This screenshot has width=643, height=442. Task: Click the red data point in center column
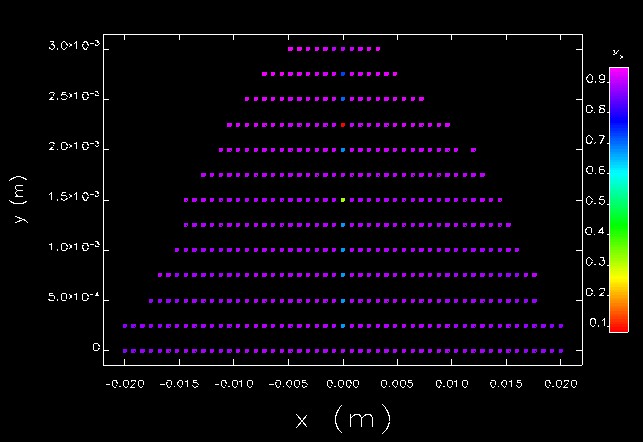(343, 125)
